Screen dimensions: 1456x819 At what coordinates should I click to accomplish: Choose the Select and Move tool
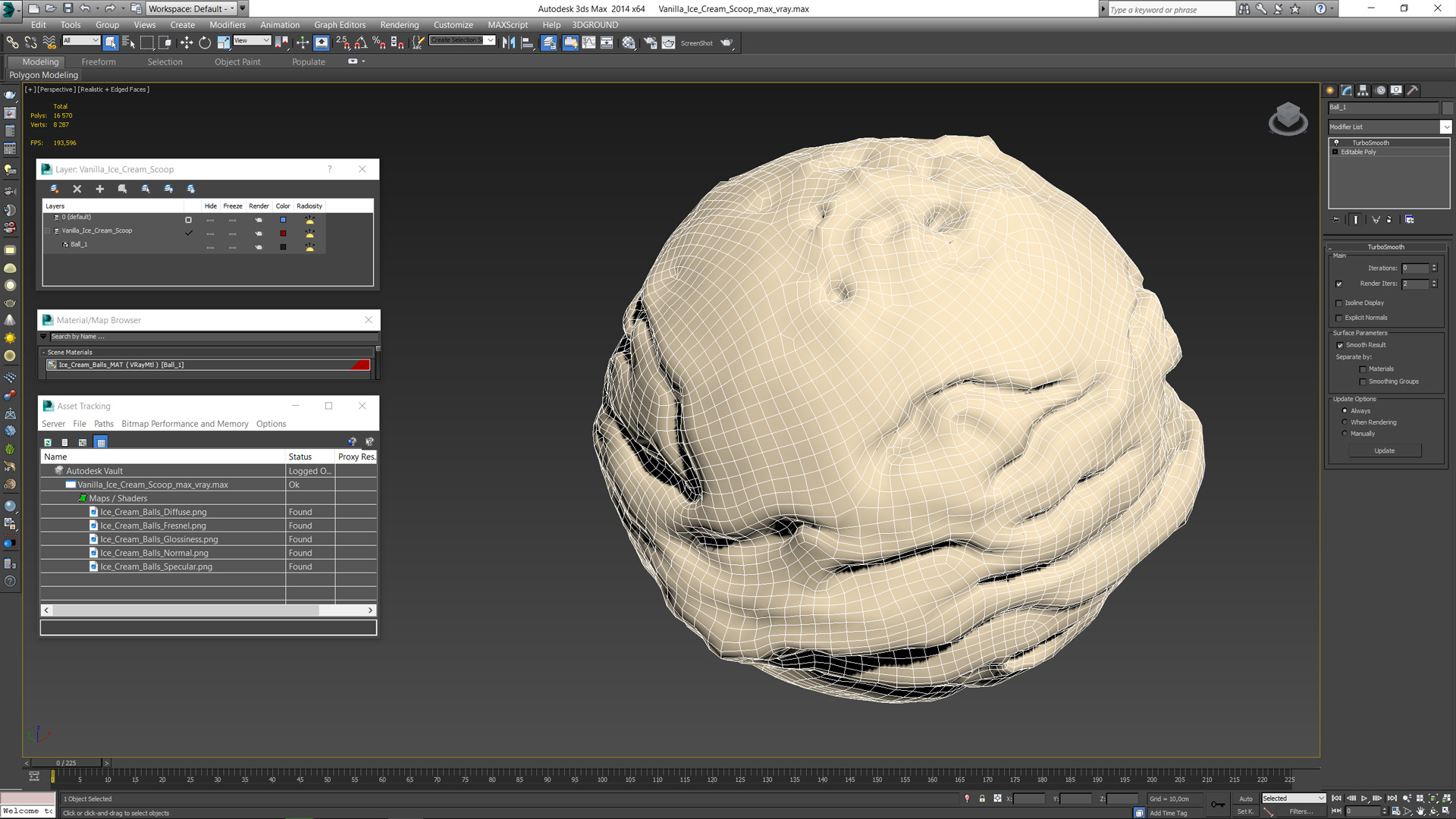187,42
